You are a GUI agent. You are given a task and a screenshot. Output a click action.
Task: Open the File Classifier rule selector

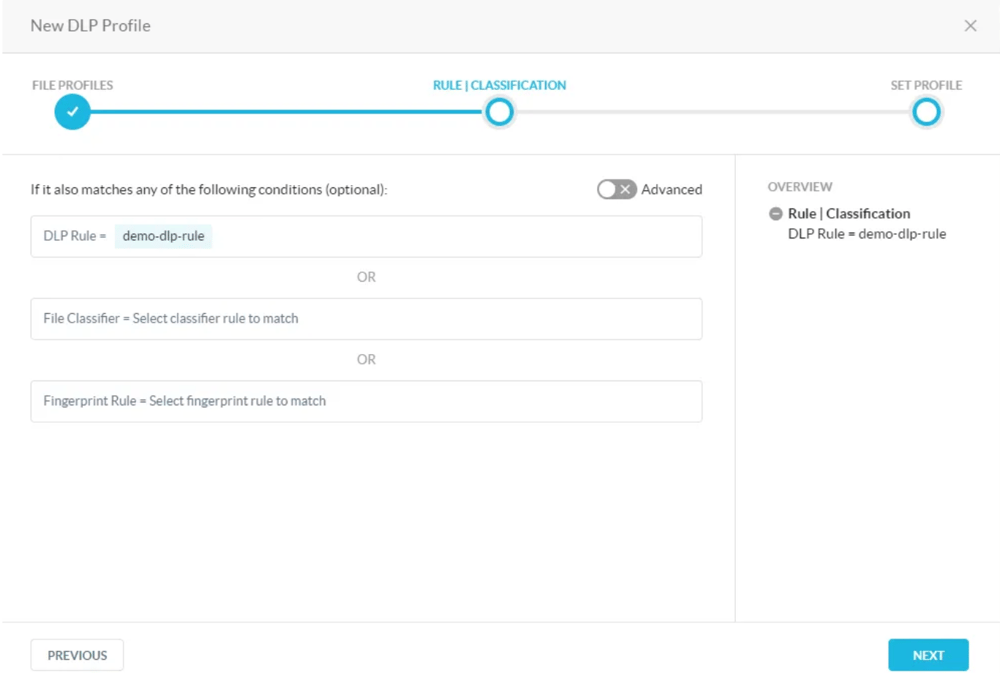coord(366,318)
